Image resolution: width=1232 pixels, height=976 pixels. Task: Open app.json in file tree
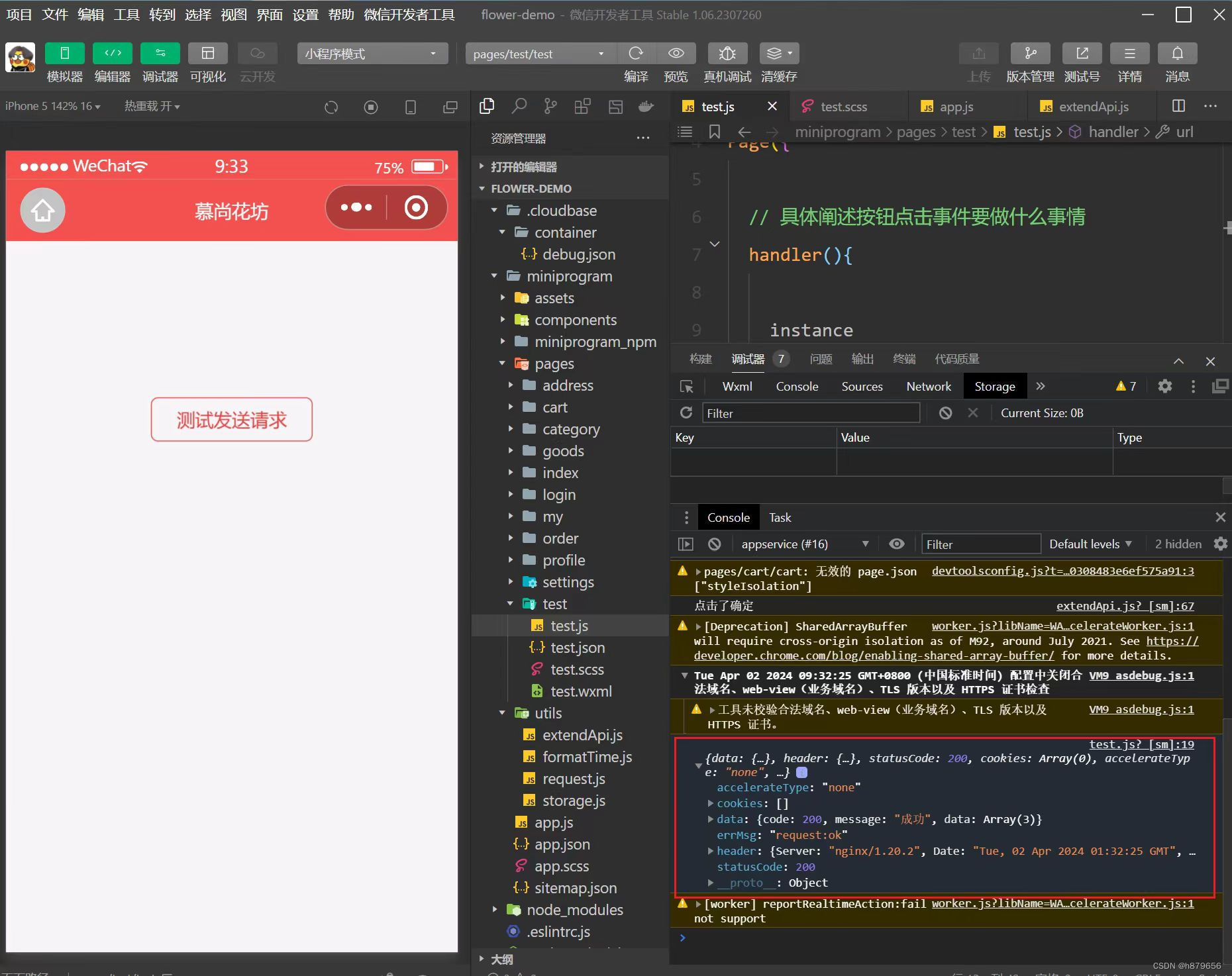tap(562, 844)
